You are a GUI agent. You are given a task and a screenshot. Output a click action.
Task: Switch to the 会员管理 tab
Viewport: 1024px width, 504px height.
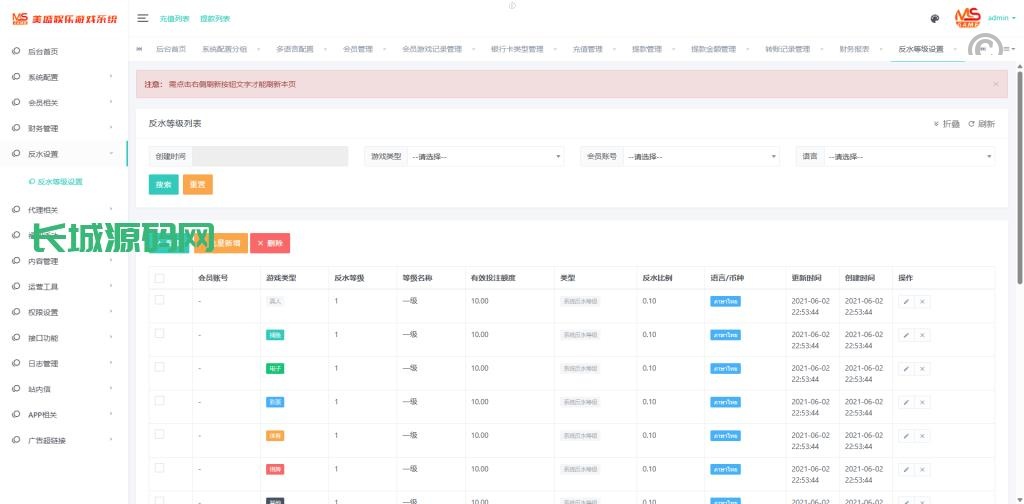[357, 49]
